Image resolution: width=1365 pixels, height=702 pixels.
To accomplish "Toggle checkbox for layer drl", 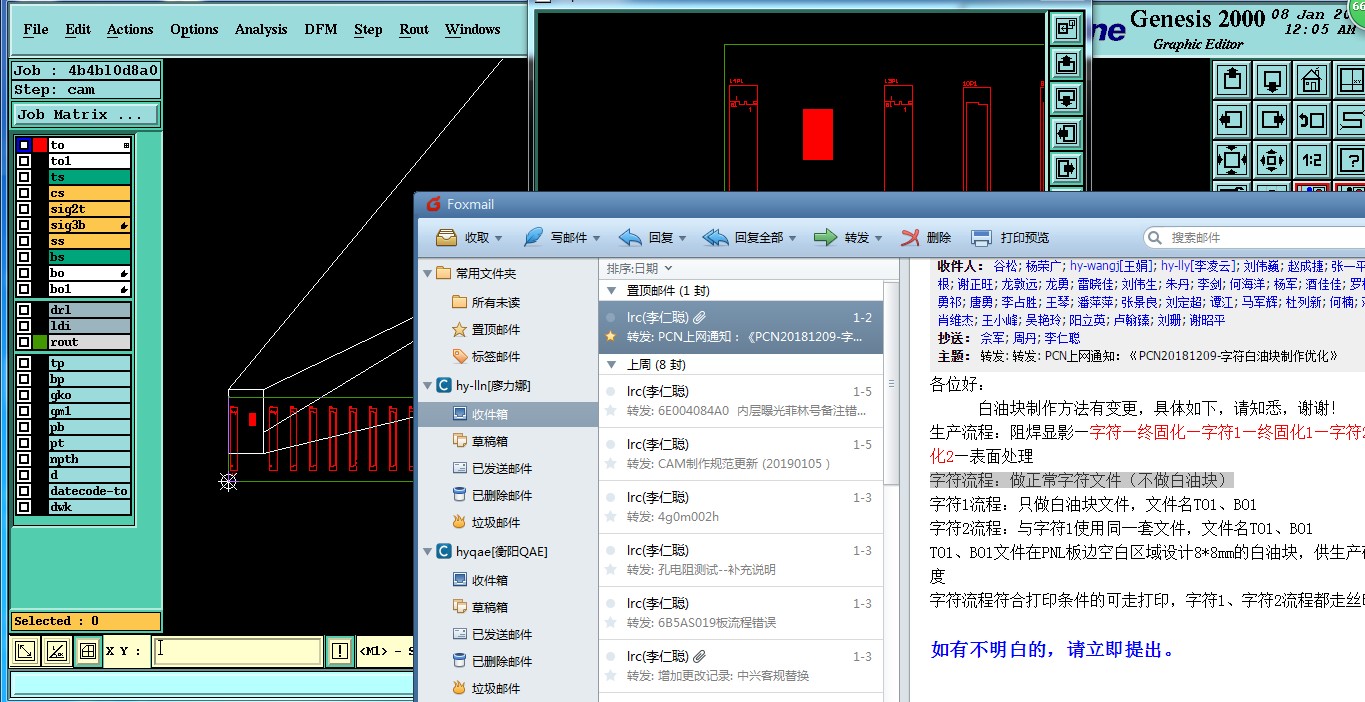I will click(x=24, y=310).
